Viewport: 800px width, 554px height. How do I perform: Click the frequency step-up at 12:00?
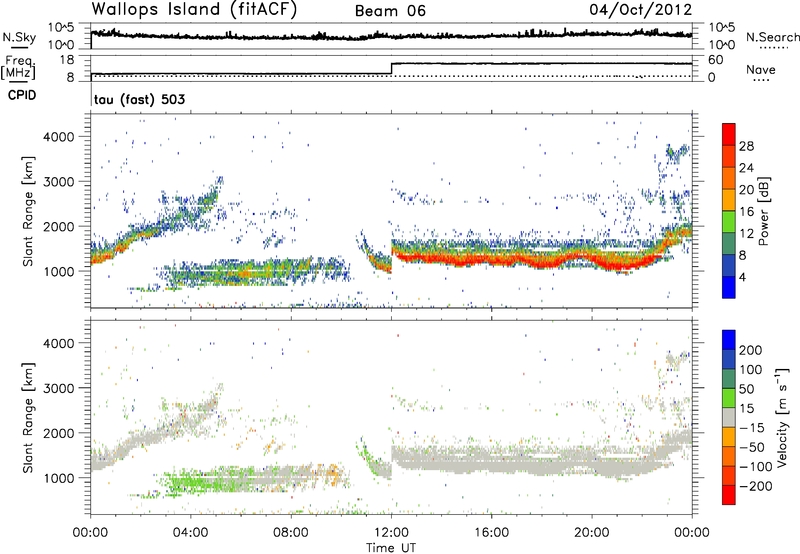click(391, 68)
